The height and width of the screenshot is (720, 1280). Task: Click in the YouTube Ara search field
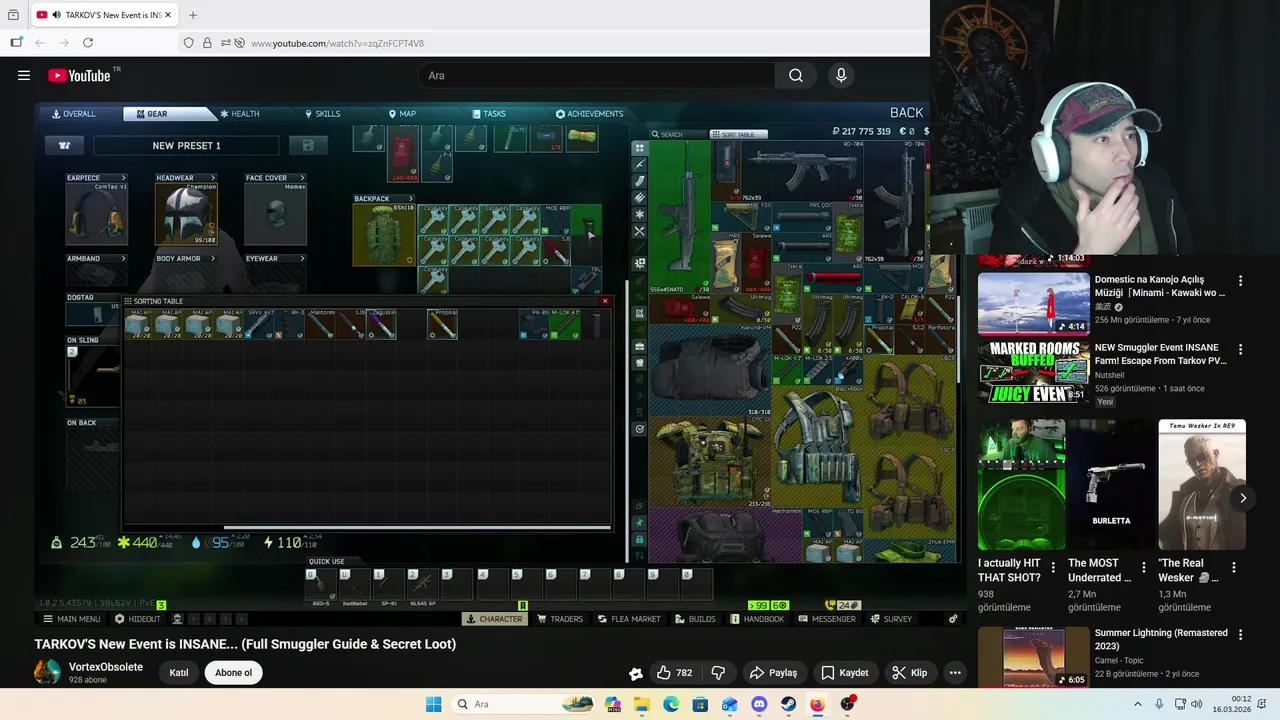(x=596, y=75)
